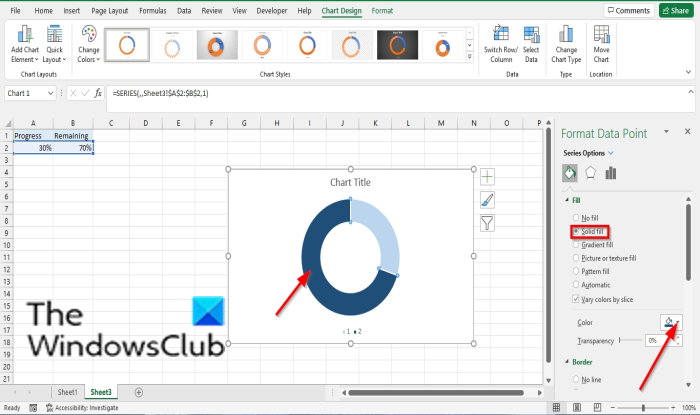The width and height of the screenshot is (700, 415).
Task: Adjust the Transparency slider
Action: pos(630,340)
